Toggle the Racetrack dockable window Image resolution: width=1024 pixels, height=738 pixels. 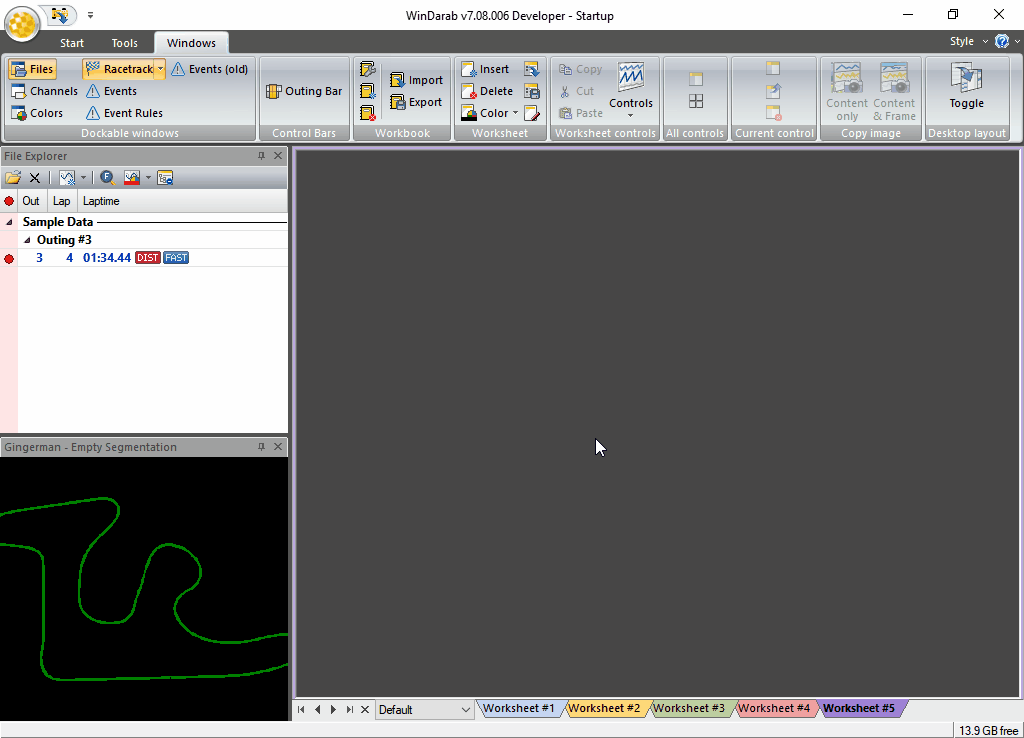119,69
